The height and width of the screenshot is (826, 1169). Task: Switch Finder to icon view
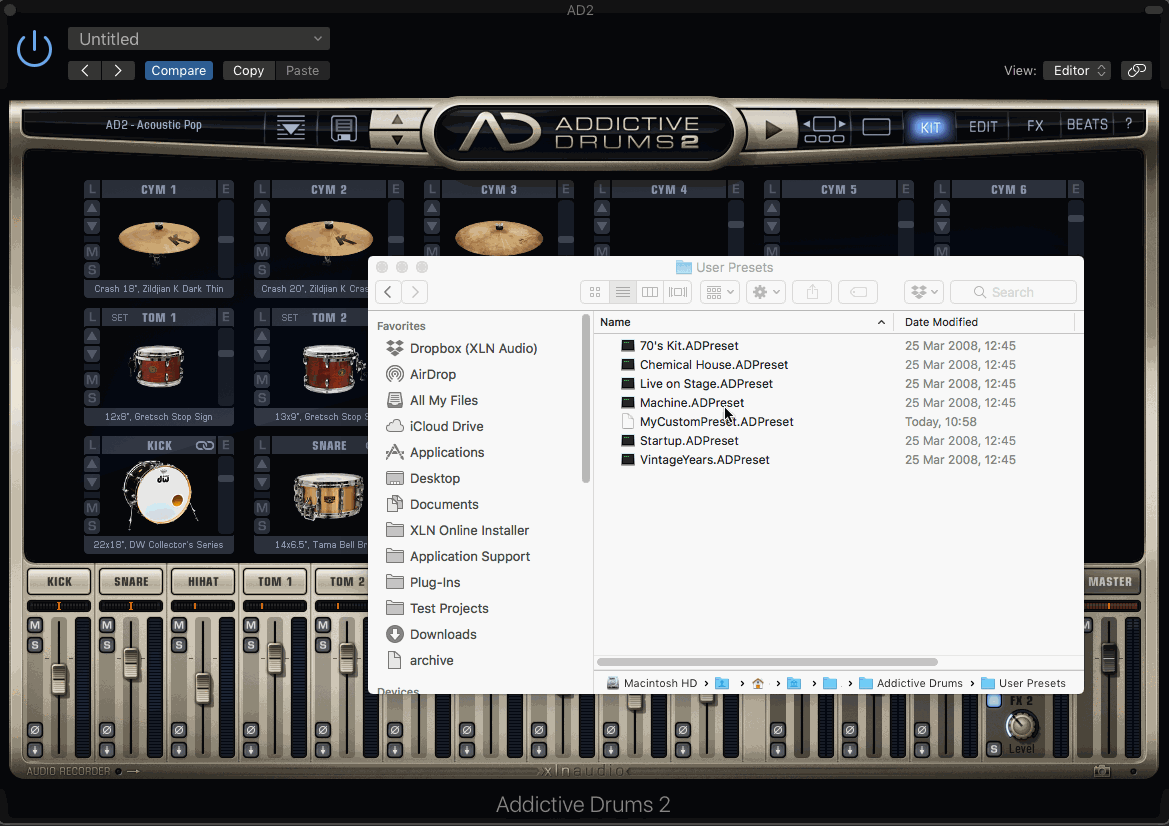[595, 292]
